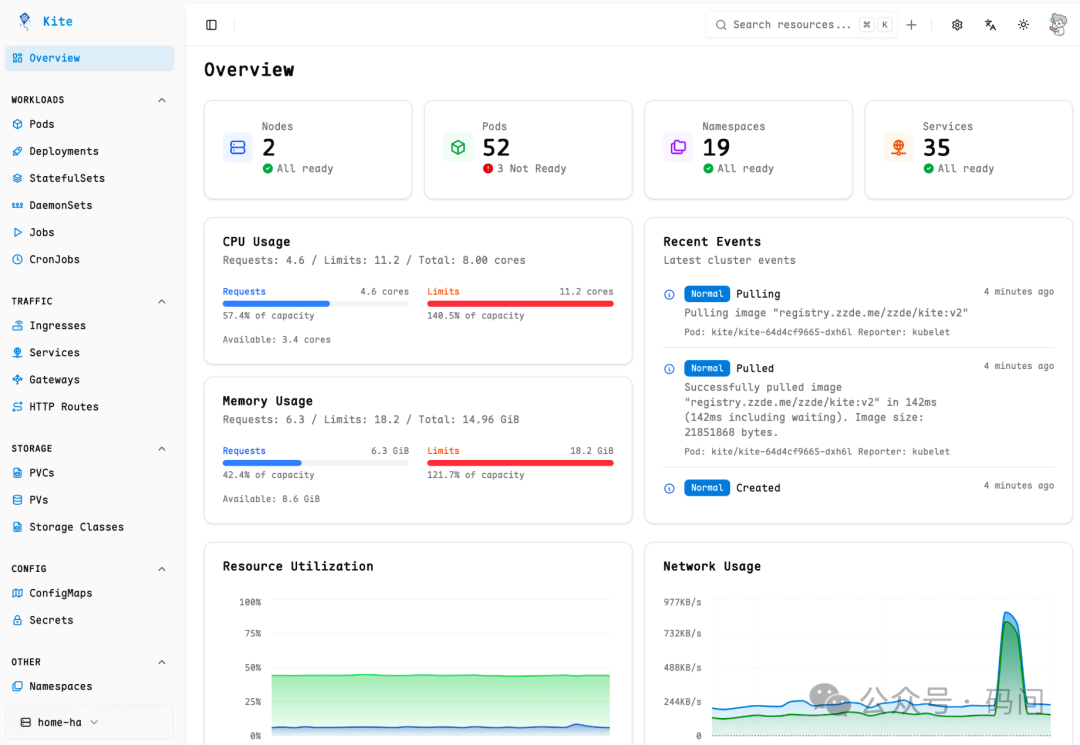Click the Services card globe icon
Viewport: 1080px width, 745px height.
(x=898, y=148)
